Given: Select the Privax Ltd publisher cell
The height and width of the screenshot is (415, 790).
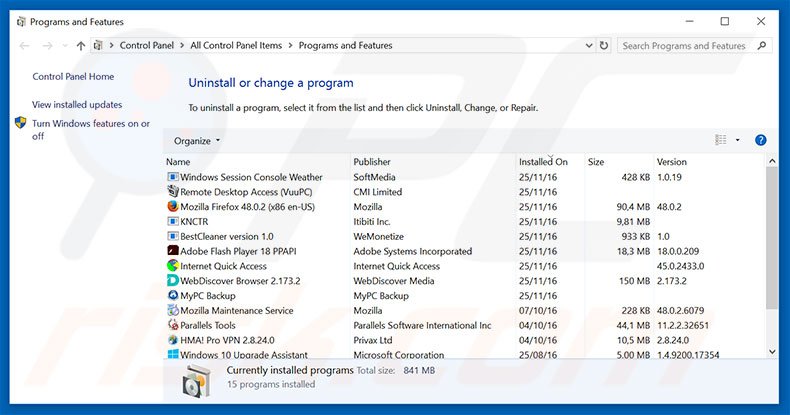Looking at the screenshot, I should coord(373,340).
